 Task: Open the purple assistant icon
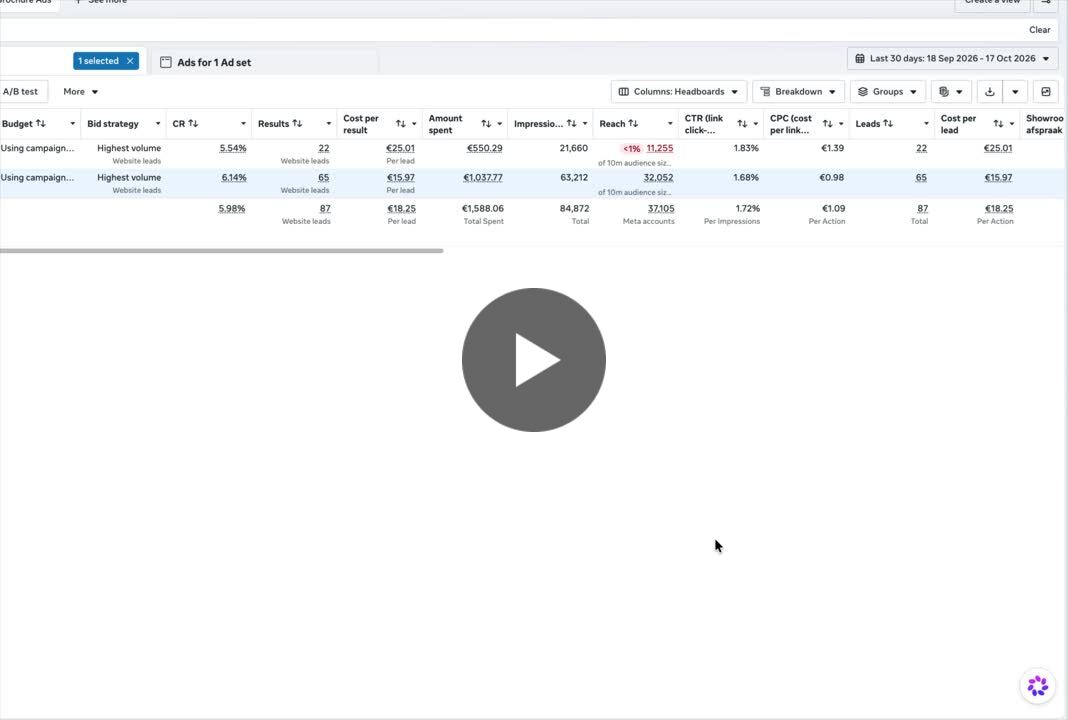1037,685
